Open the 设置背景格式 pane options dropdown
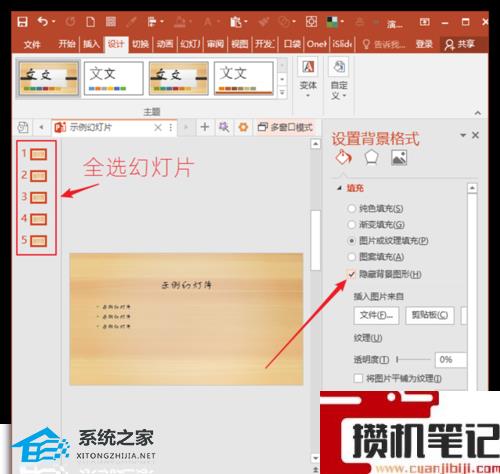This screenshot has width=500, height=474. coord(463,135)
